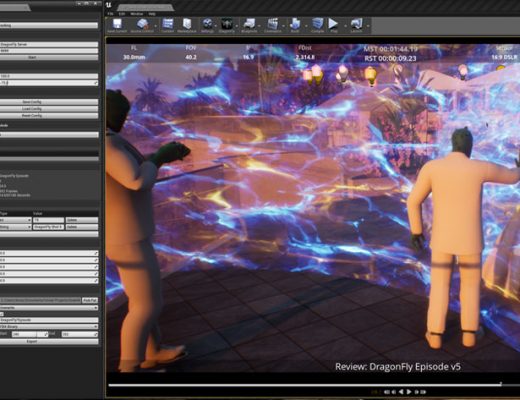This screenshot has width=520, height=400.
Task: Click the export folder path field
Action: [x=40, y=300]
